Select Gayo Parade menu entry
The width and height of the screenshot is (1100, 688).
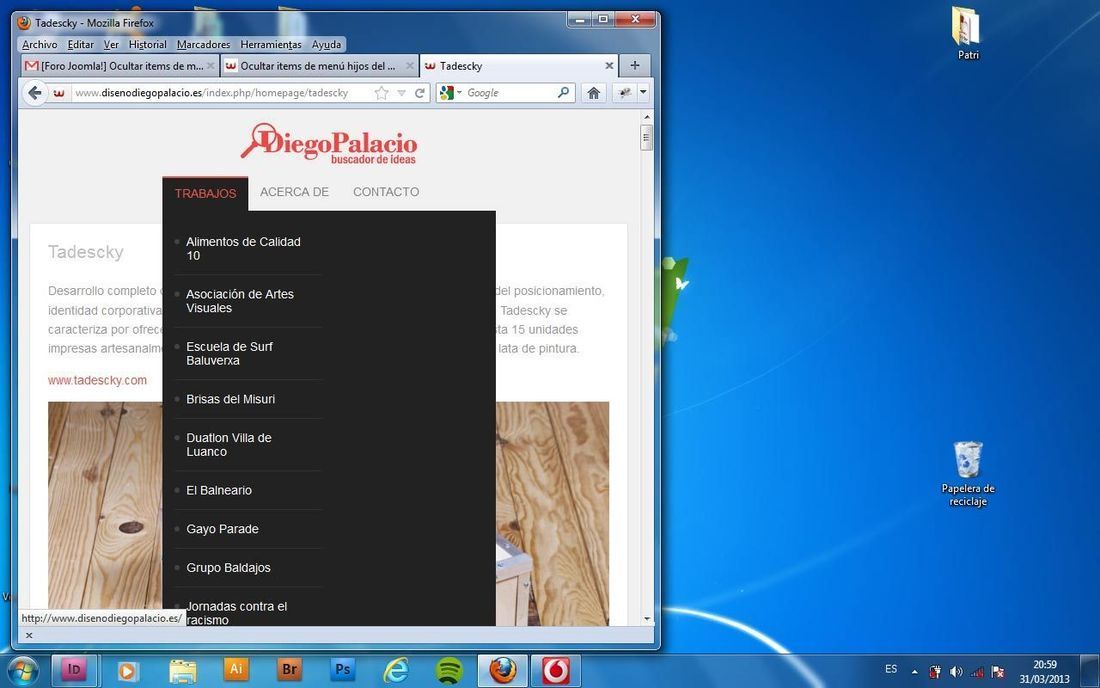(x=222, y=529)
